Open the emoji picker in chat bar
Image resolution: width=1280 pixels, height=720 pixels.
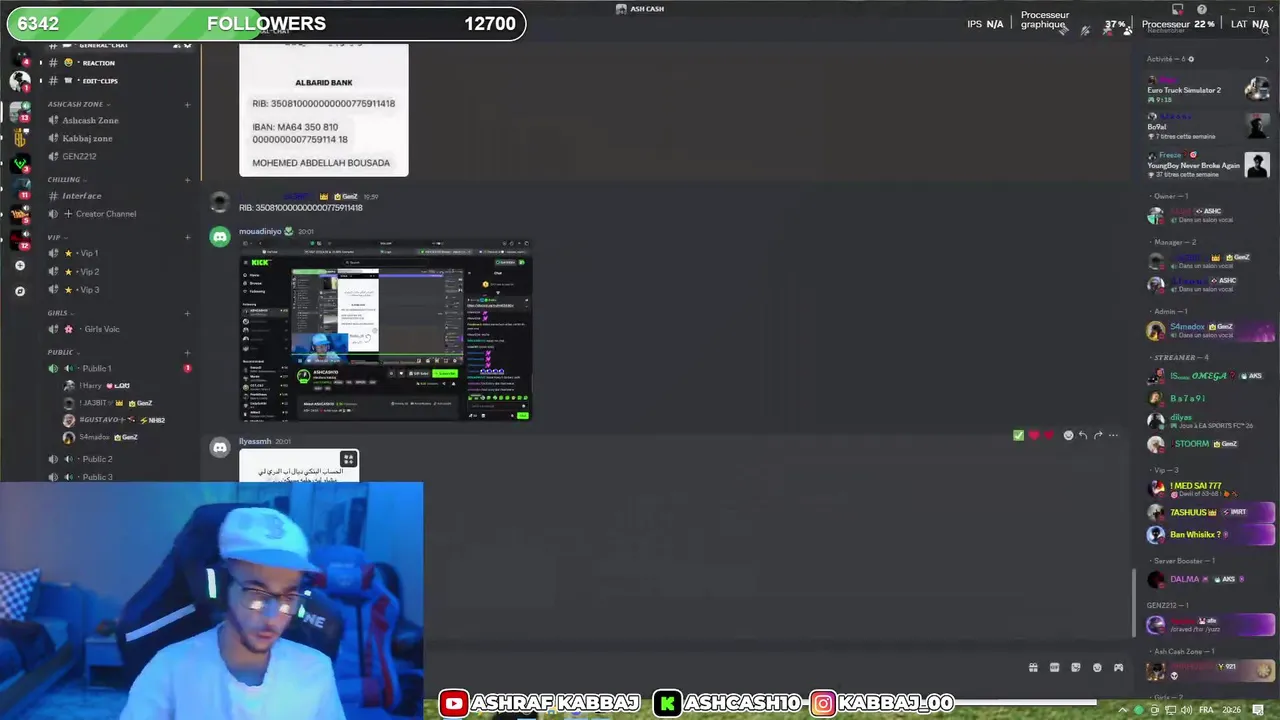click(1097, 668)
